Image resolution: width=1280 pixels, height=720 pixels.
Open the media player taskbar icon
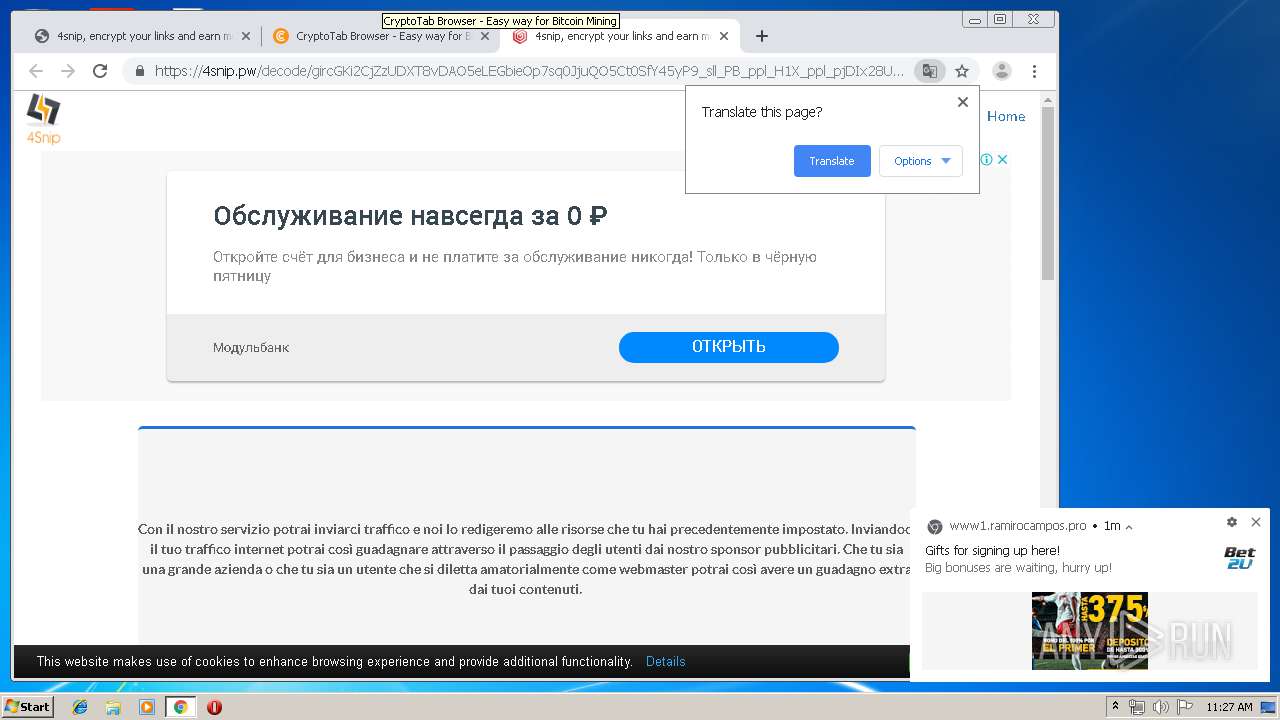[147, 707]
